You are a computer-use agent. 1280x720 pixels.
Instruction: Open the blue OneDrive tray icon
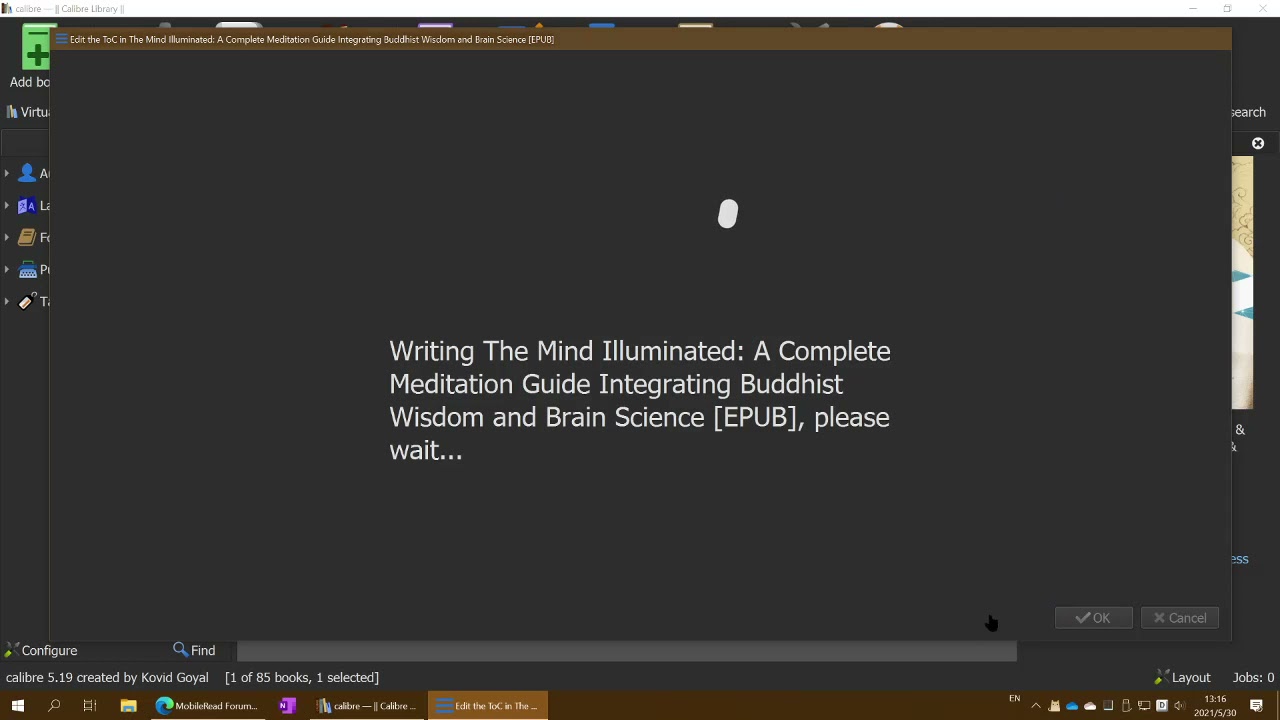pyautogui.click(x=1072, y=706)
